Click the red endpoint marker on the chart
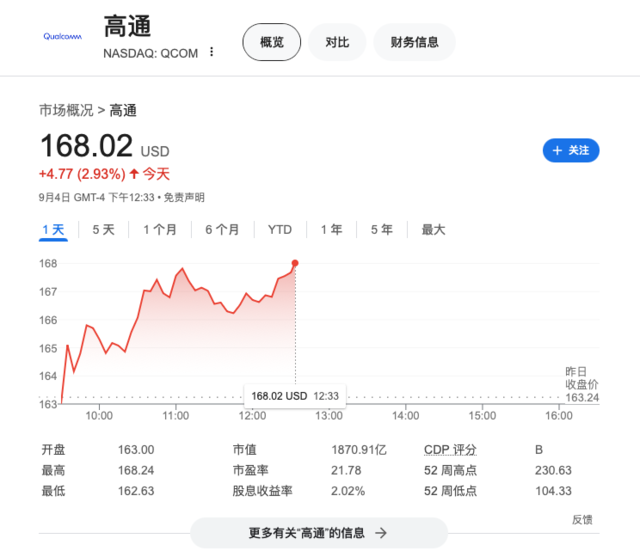This screenshot has height=557, width=640. [x=295, y=263]
